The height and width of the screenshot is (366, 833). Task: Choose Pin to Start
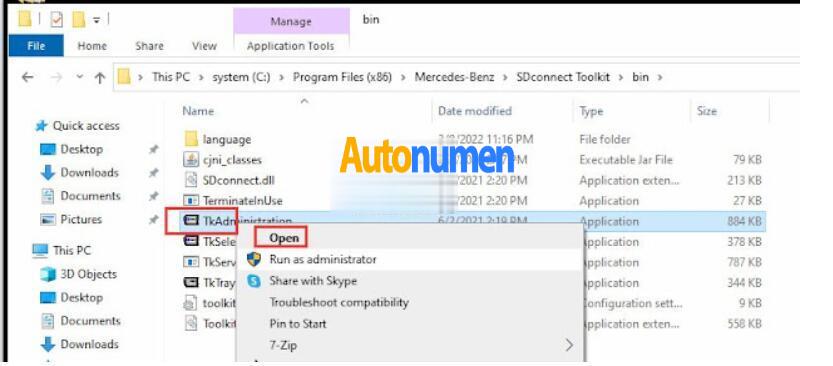point(298,324)
